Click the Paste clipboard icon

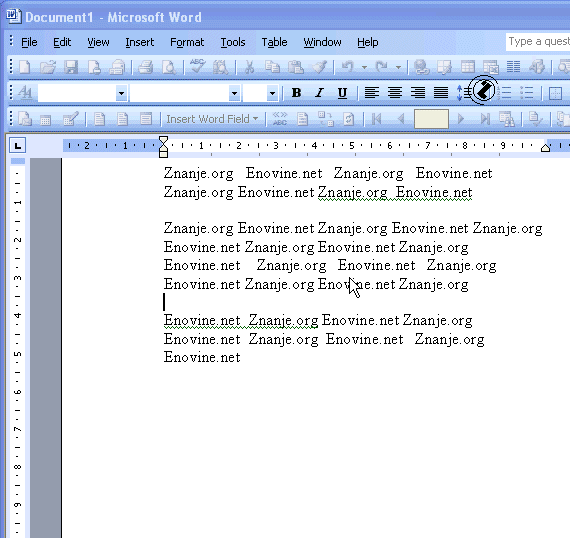[x=296, y=67]
